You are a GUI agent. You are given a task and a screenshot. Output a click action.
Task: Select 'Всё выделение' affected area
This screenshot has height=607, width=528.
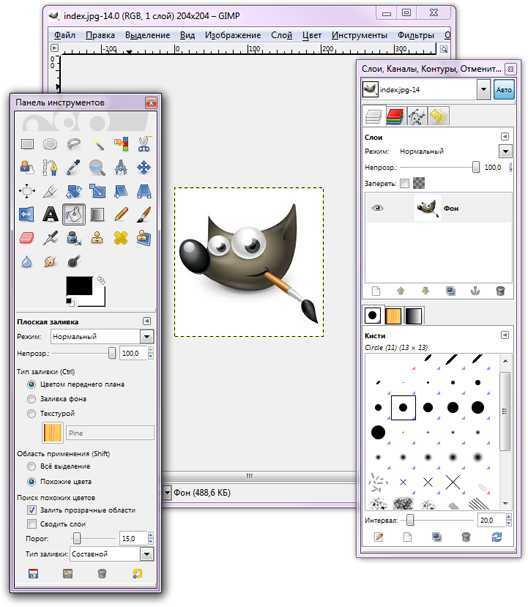click(x=31, y=466)
